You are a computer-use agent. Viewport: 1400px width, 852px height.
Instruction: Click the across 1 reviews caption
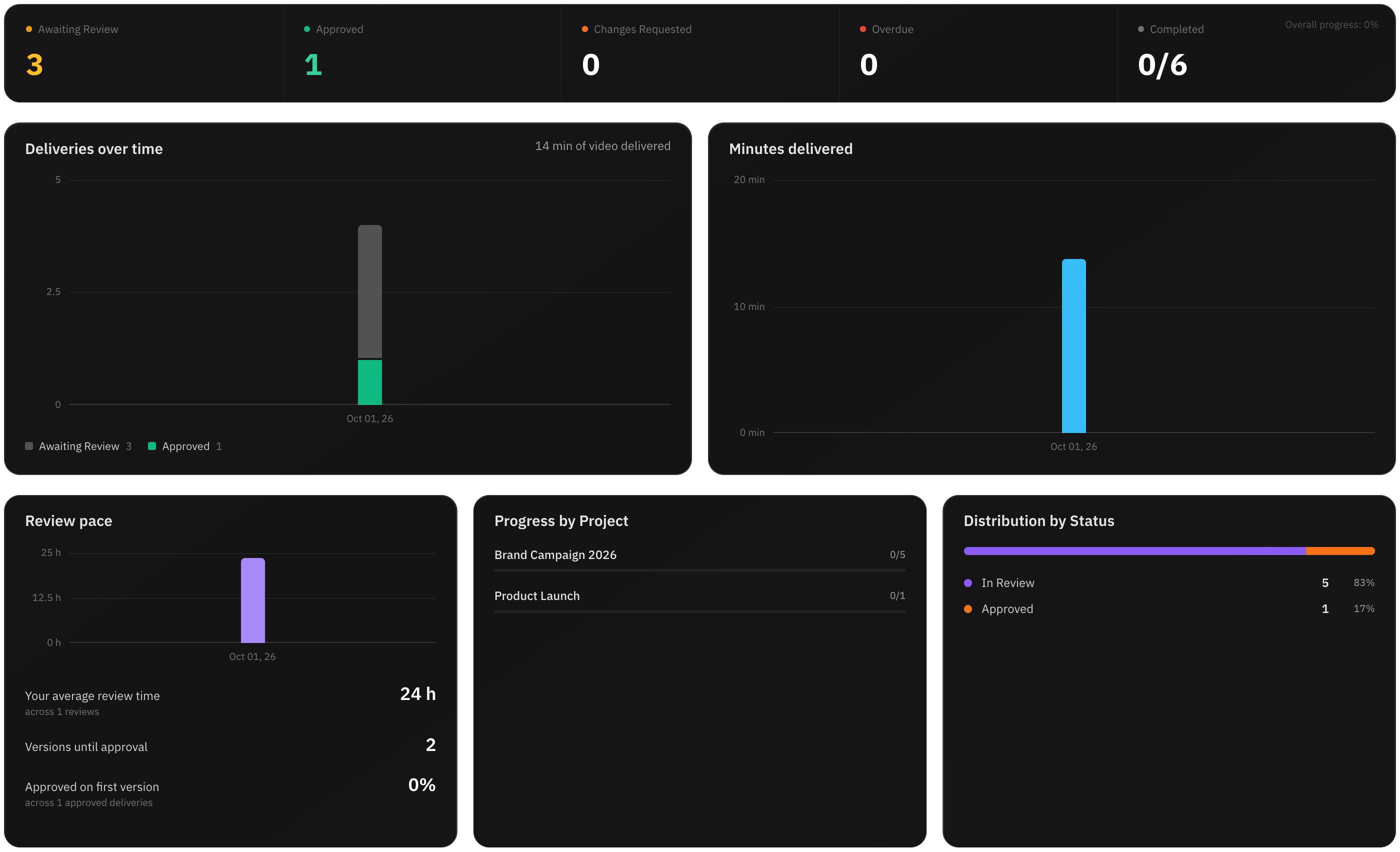(62, 712)
